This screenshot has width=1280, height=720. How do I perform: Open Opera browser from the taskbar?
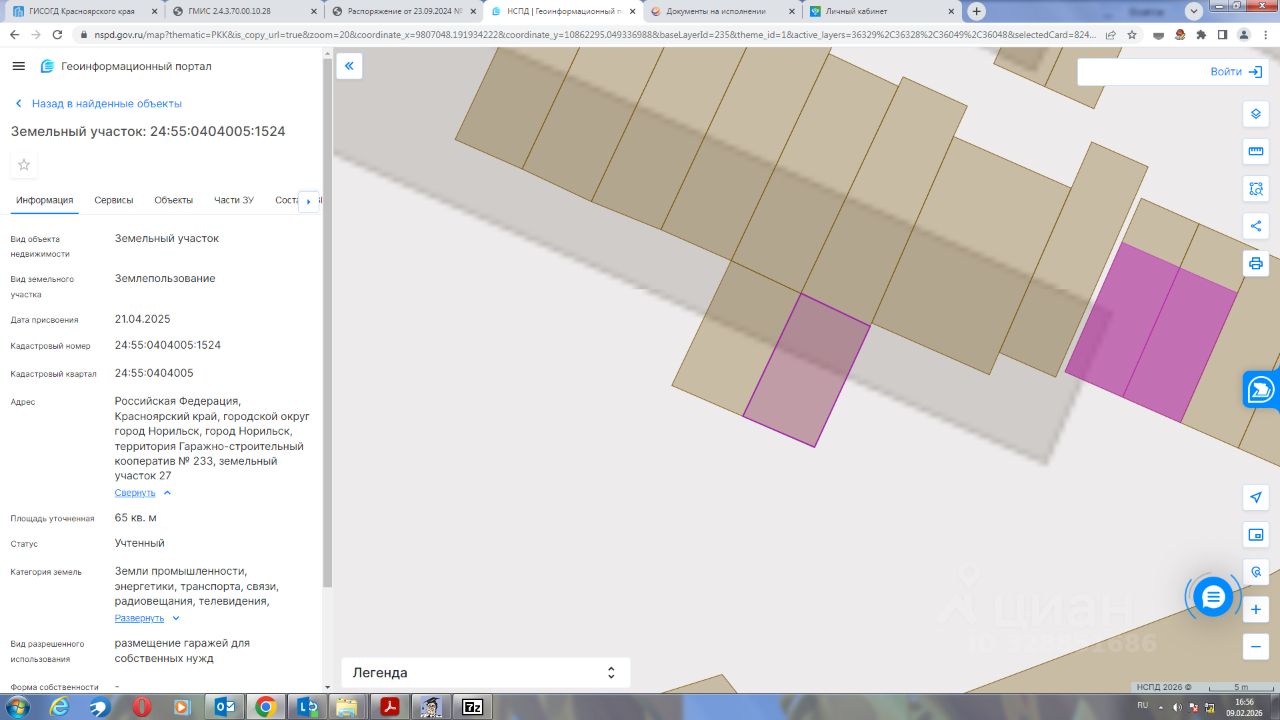tap(141, 707)
